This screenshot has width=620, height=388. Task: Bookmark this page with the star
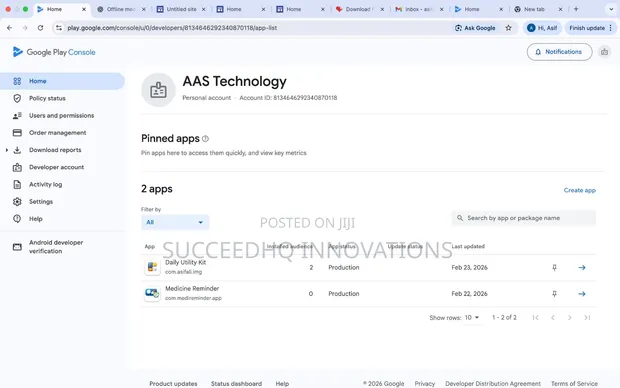[x=508, y=28]
